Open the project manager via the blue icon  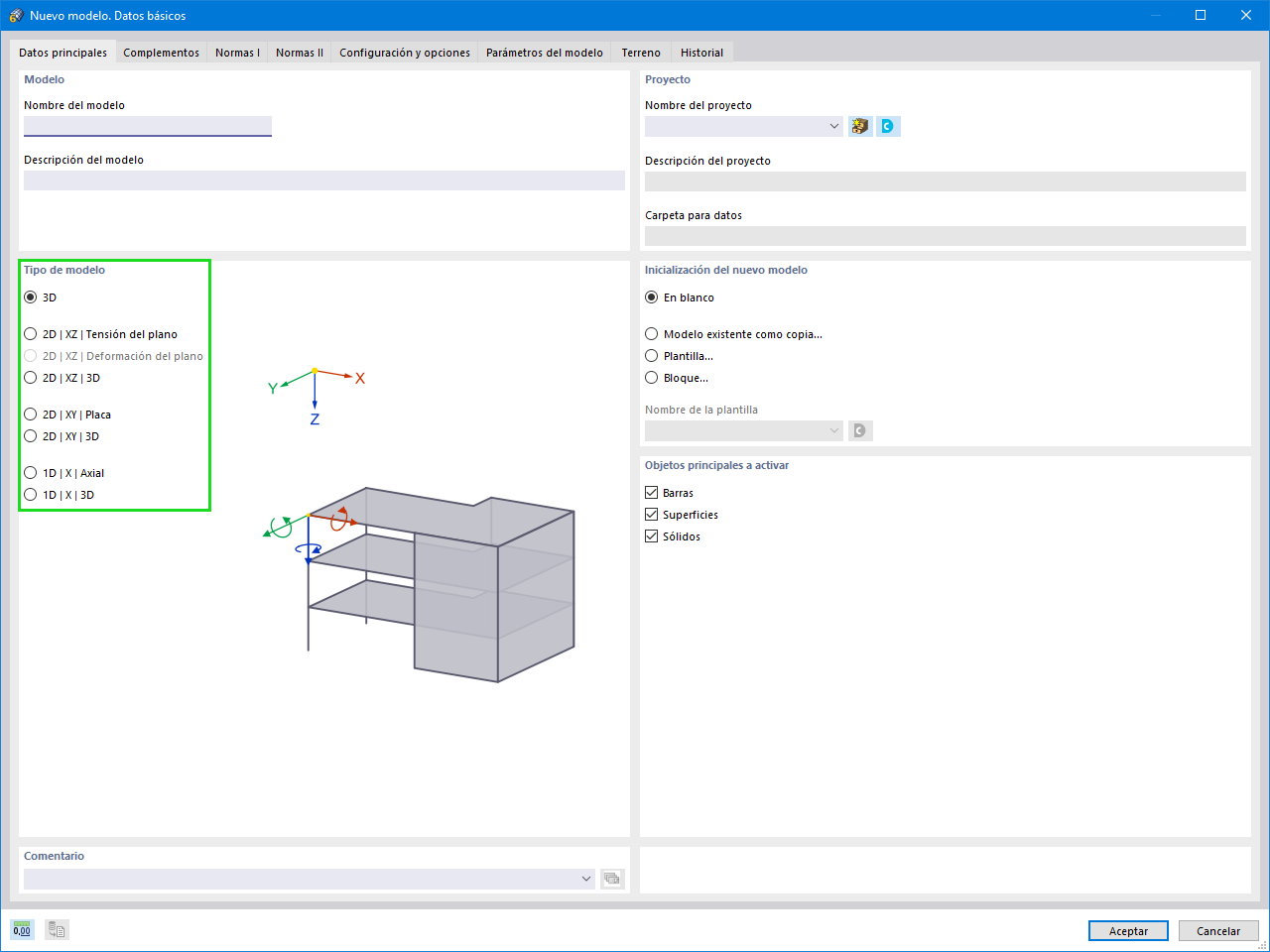click(x=887, y=126)
